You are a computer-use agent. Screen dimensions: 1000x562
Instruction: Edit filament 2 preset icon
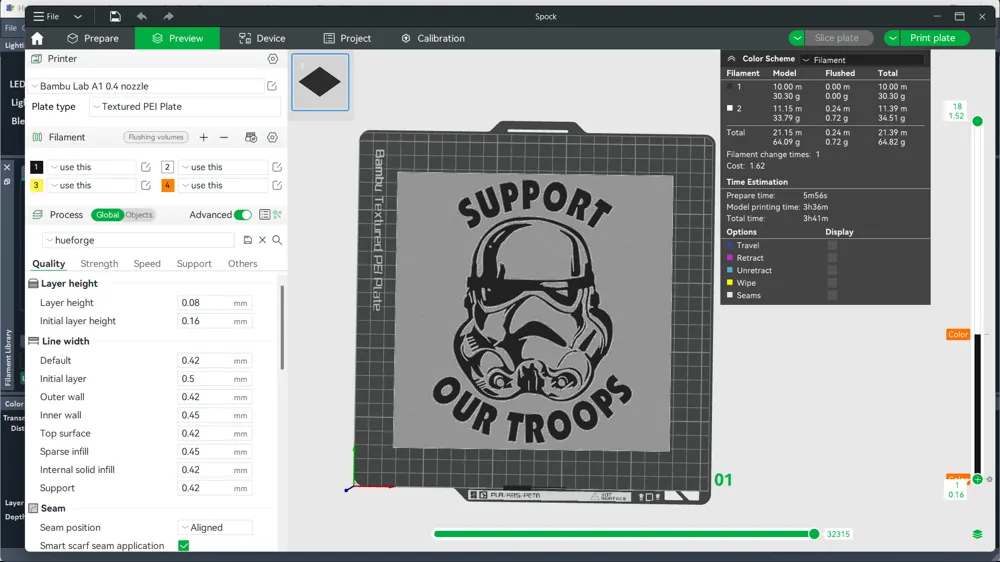tap(277, 167)
